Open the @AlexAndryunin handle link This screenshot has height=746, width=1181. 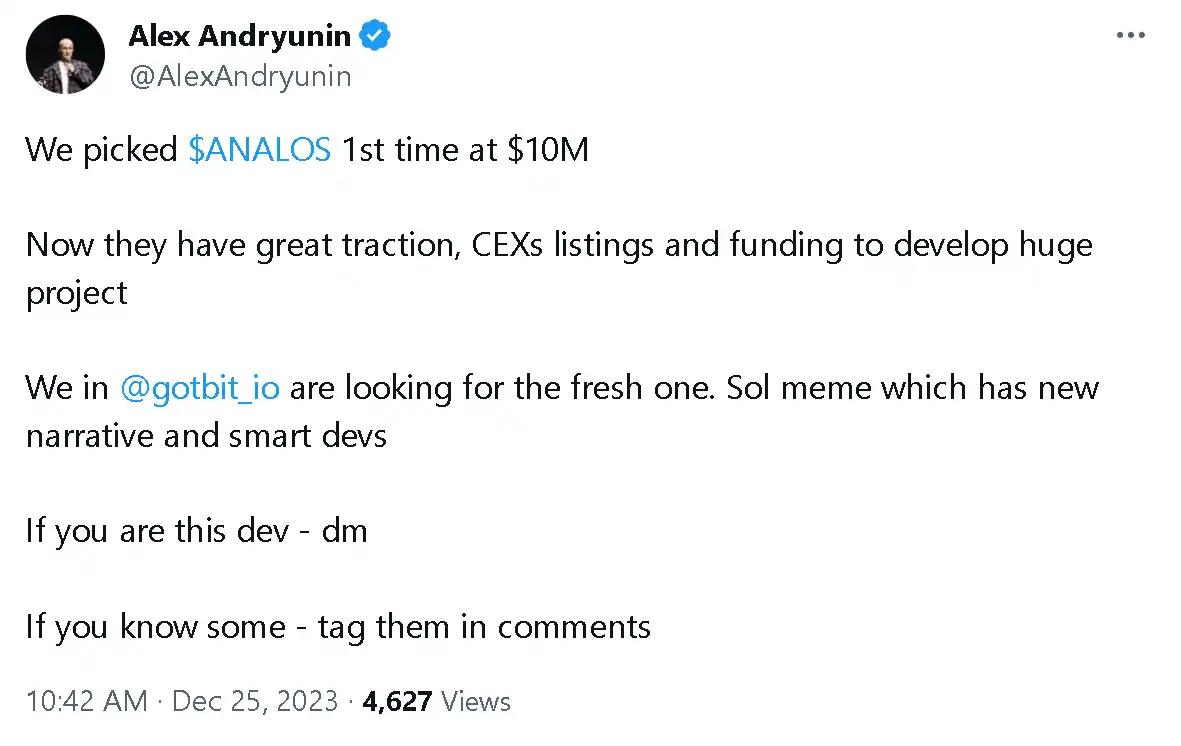240,76
